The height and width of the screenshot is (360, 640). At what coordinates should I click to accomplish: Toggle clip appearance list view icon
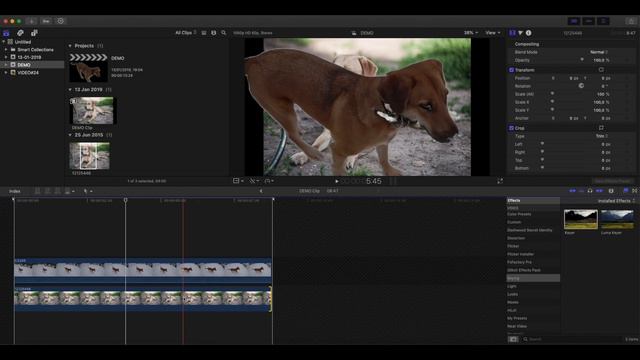pos(204,33)
